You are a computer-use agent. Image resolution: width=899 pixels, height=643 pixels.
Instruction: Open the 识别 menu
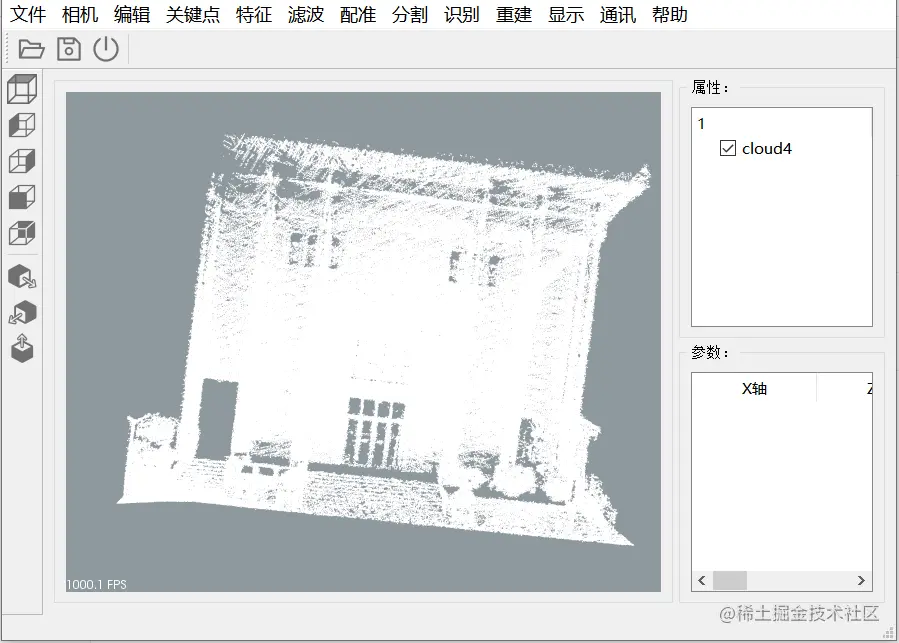tap(462, 14)
